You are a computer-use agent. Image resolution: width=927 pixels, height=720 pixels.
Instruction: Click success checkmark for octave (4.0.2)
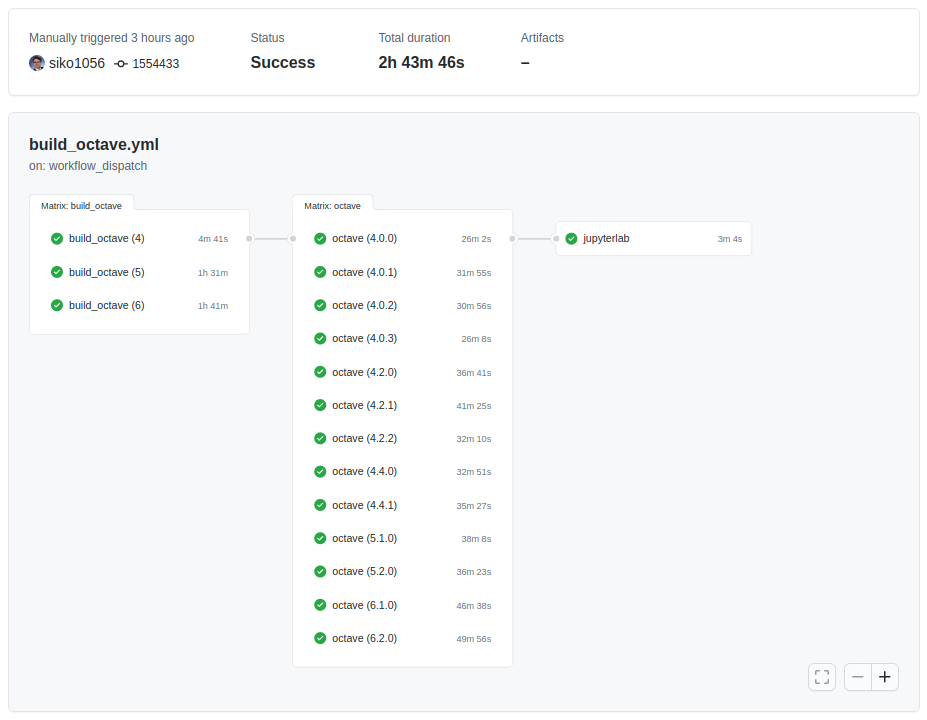click(x=320, y=305)
